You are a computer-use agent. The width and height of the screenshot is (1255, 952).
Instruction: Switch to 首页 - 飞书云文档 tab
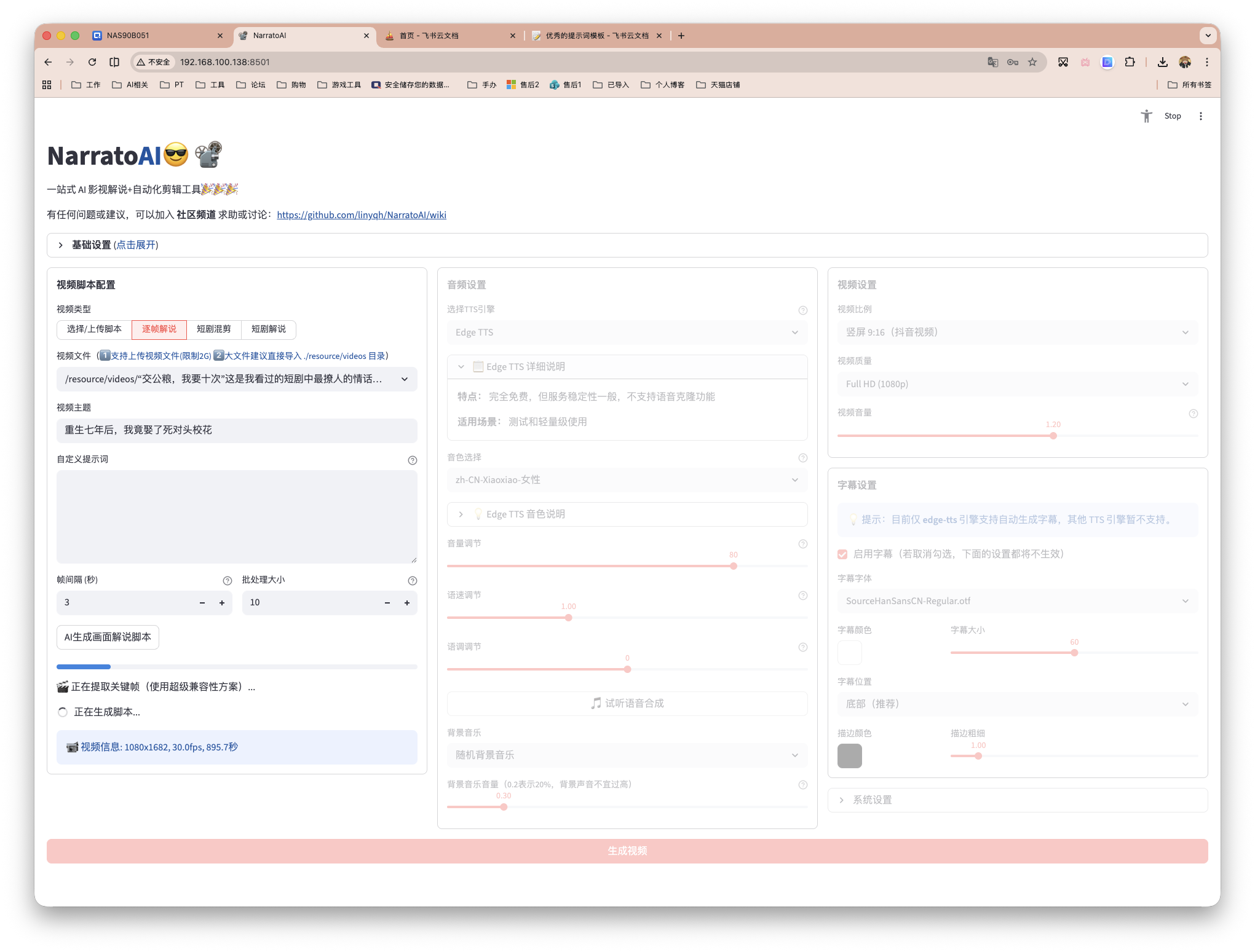pyautogui.click(x=429, y=36)
